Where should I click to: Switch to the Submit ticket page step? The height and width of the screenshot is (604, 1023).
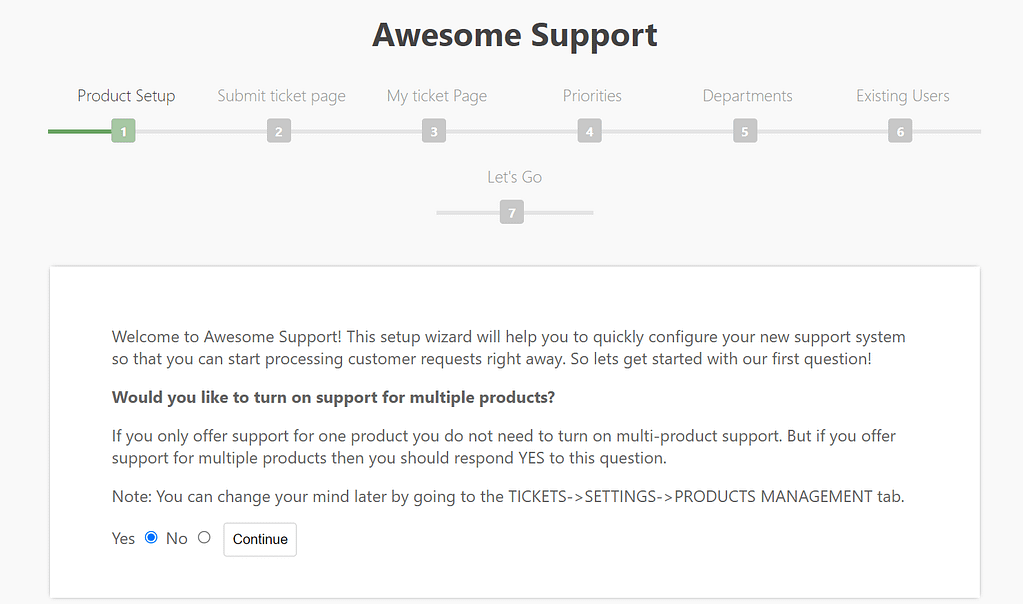coord(281,95)
